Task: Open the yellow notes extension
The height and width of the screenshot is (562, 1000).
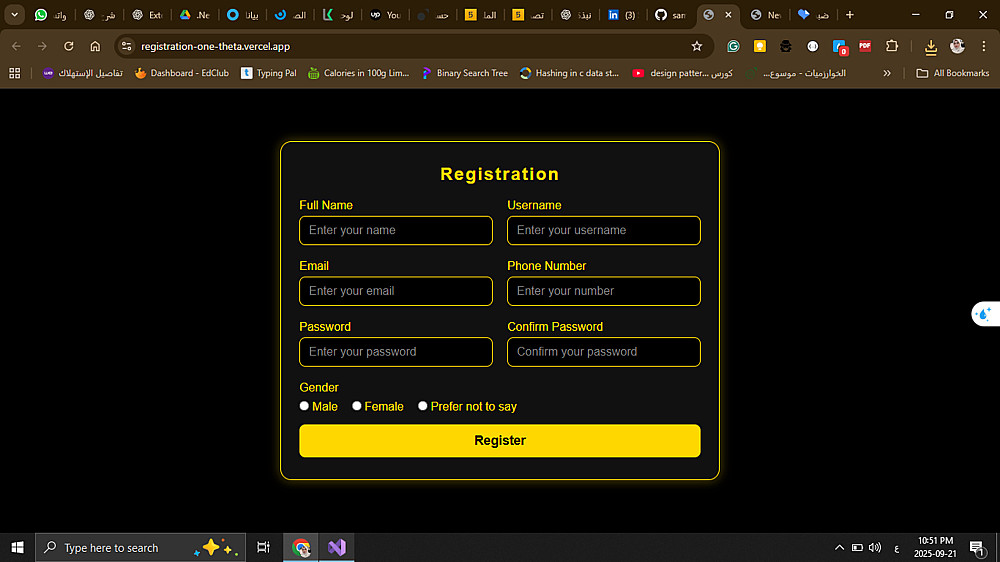Action: click(x=760, y=46)
